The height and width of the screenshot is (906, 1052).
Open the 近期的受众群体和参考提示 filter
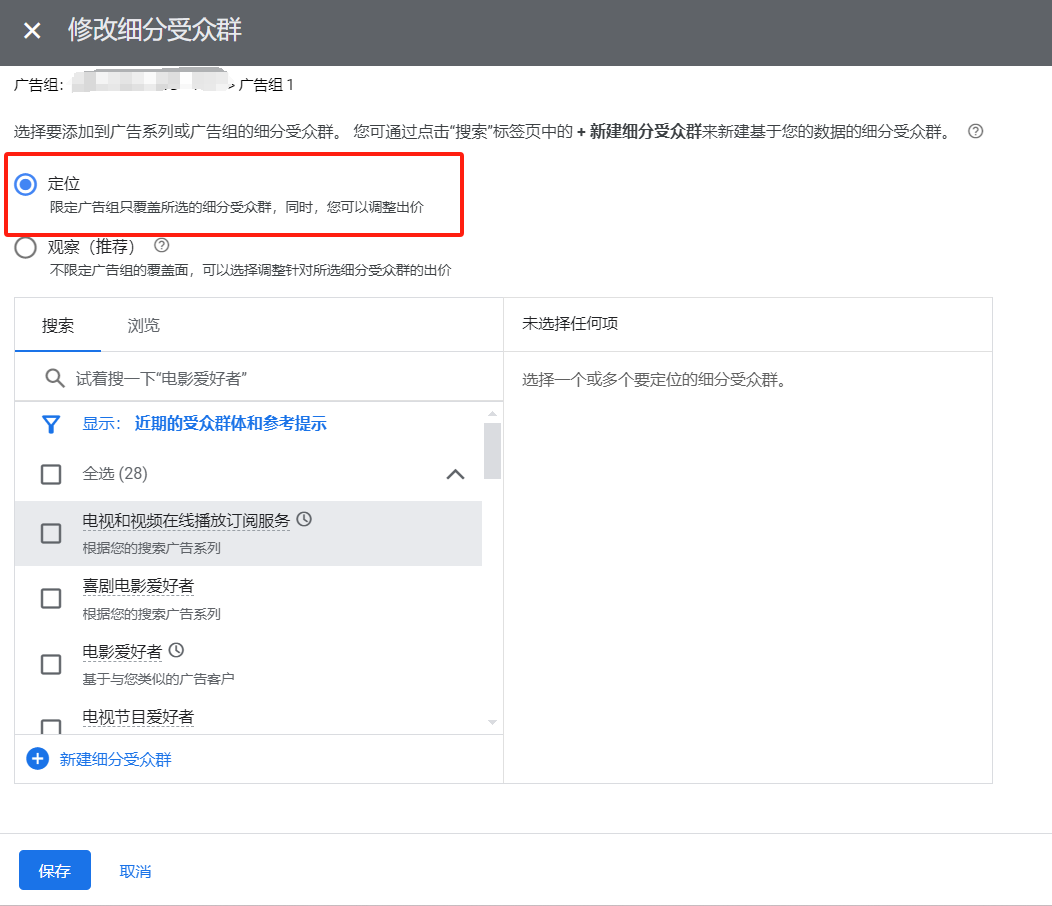point(230,423)
